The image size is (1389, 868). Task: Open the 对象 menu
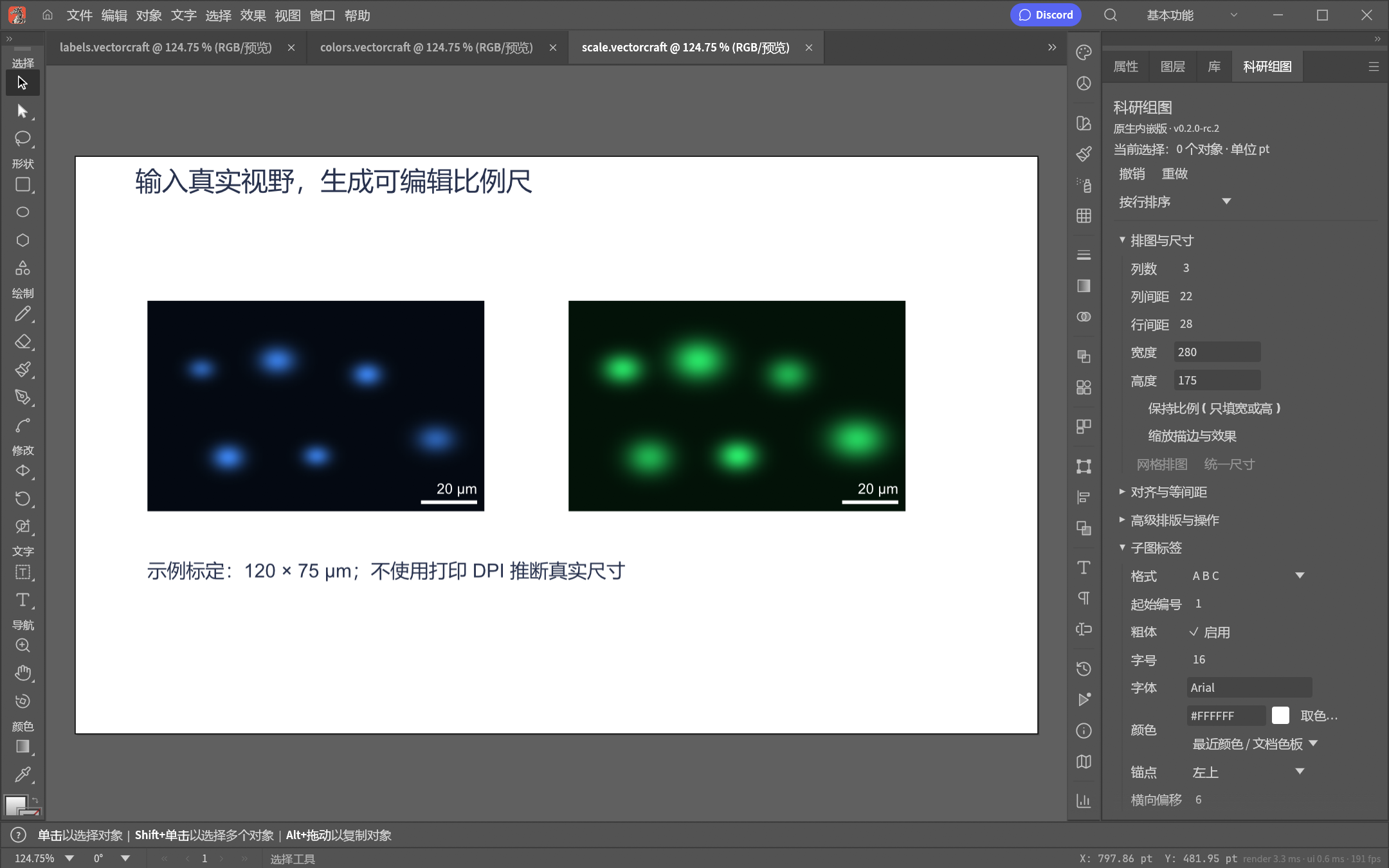coord(149,15)
